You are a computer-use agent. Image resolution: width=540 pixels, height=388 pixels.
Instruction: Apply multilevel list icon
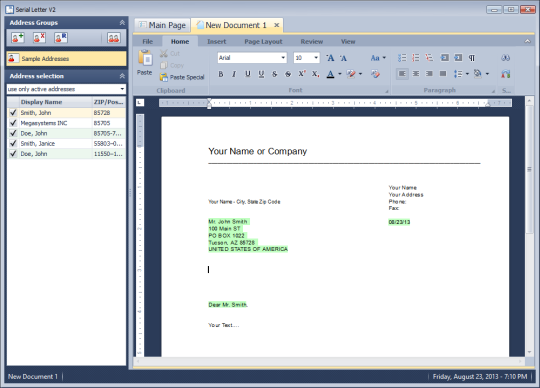pos(429,58)
